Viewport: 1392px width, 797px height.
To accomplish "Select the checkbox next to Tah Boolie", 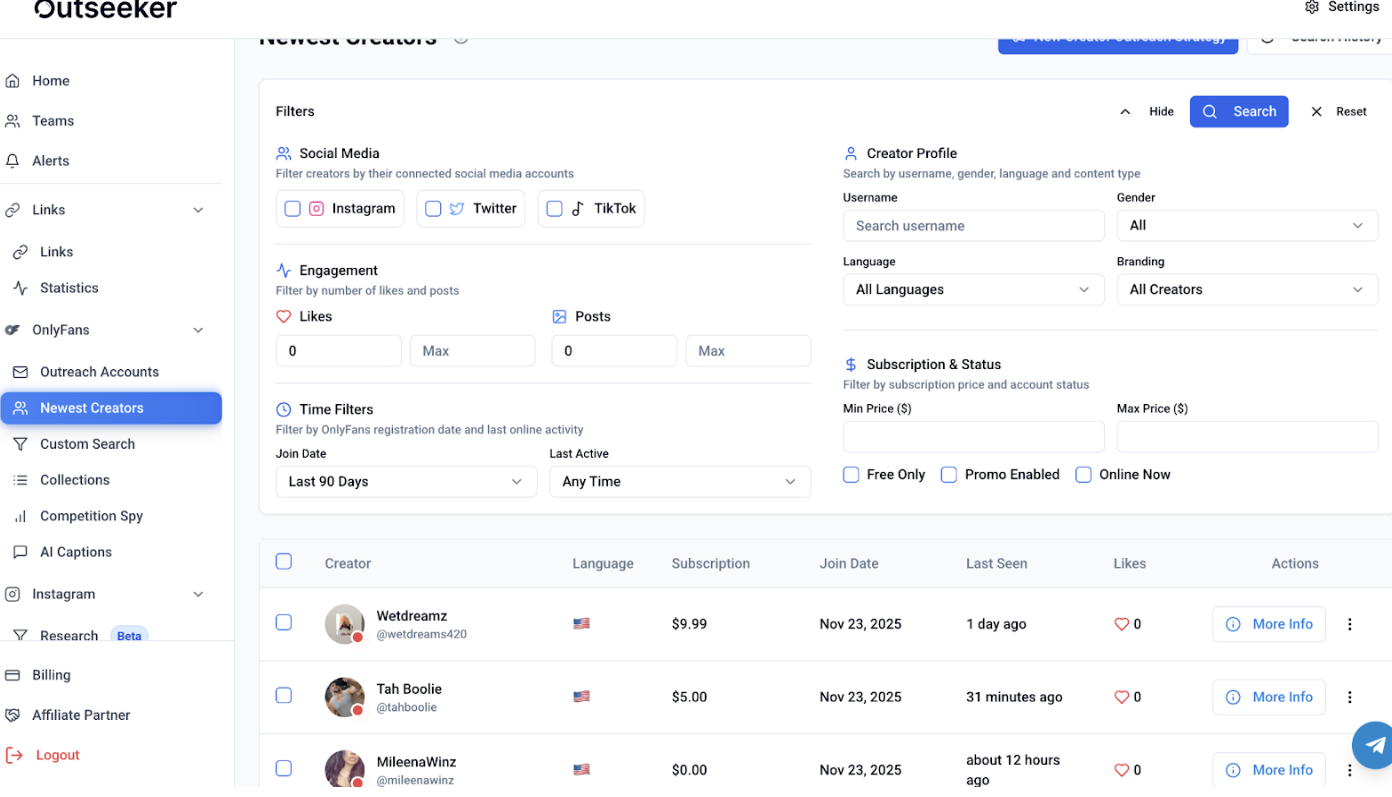I will pyautogui.click(x=283, y=696).
